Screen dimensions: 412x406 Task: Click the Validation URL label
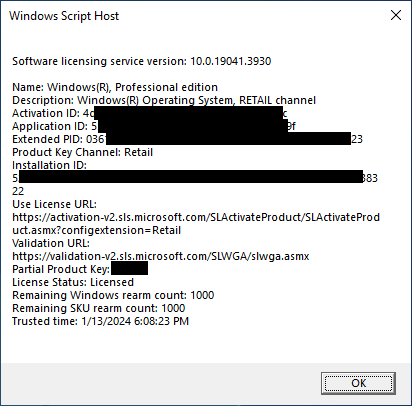[x=51, y=243]
